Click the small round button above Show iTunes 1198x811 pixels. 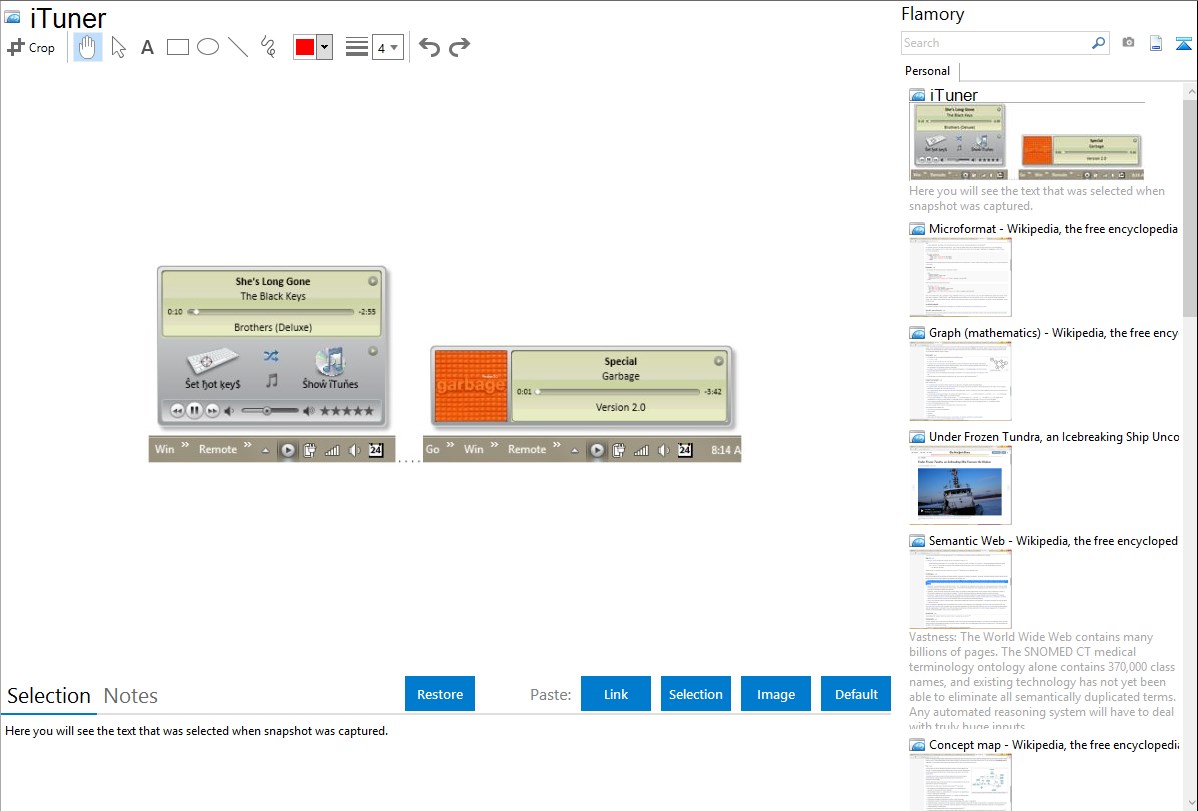[373, 352]
